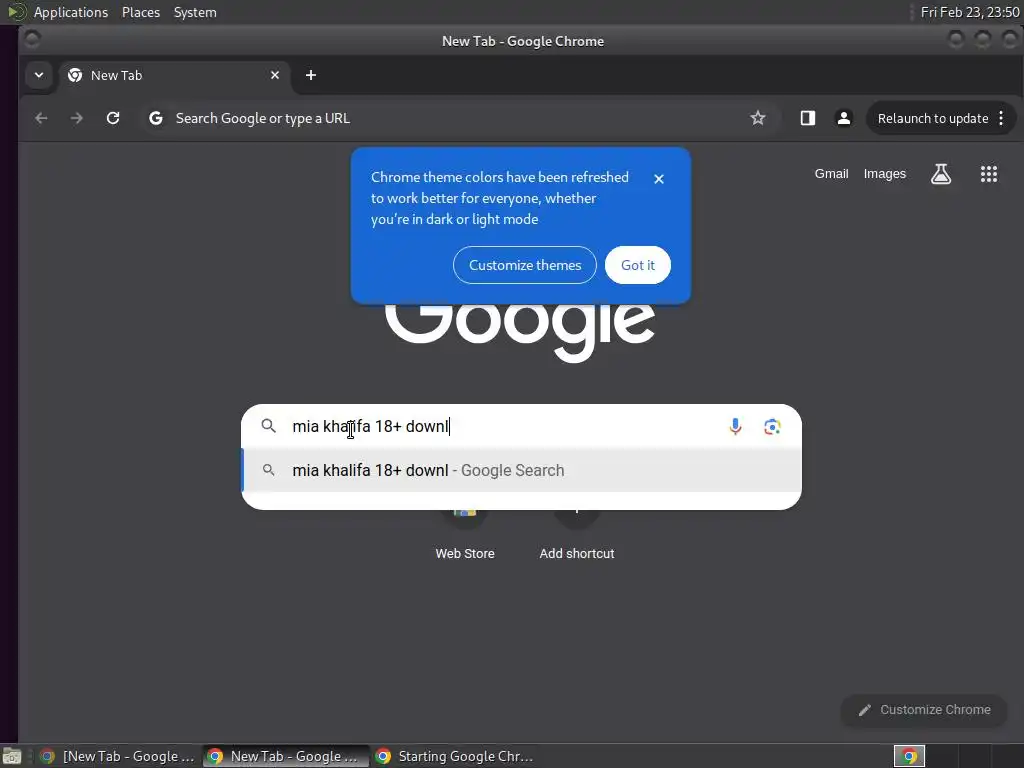Open the System menu

click(195, 12)
